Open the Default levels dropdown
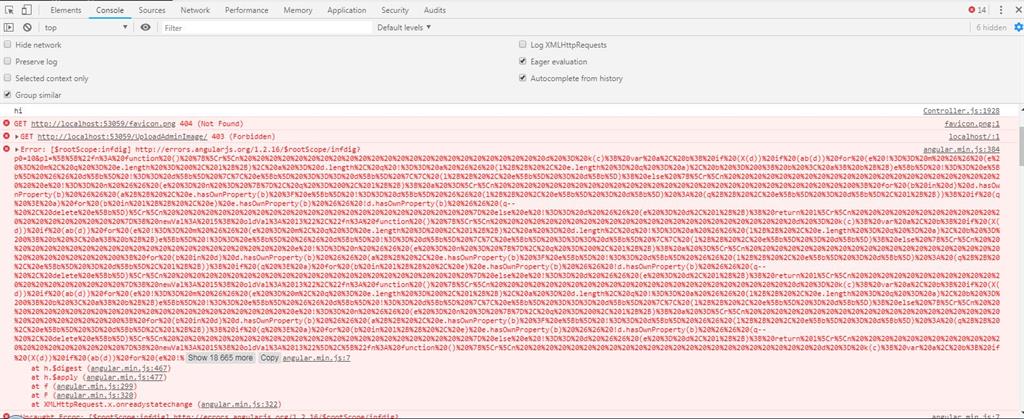The image size is (1024, 419). [x=404, y=27]
